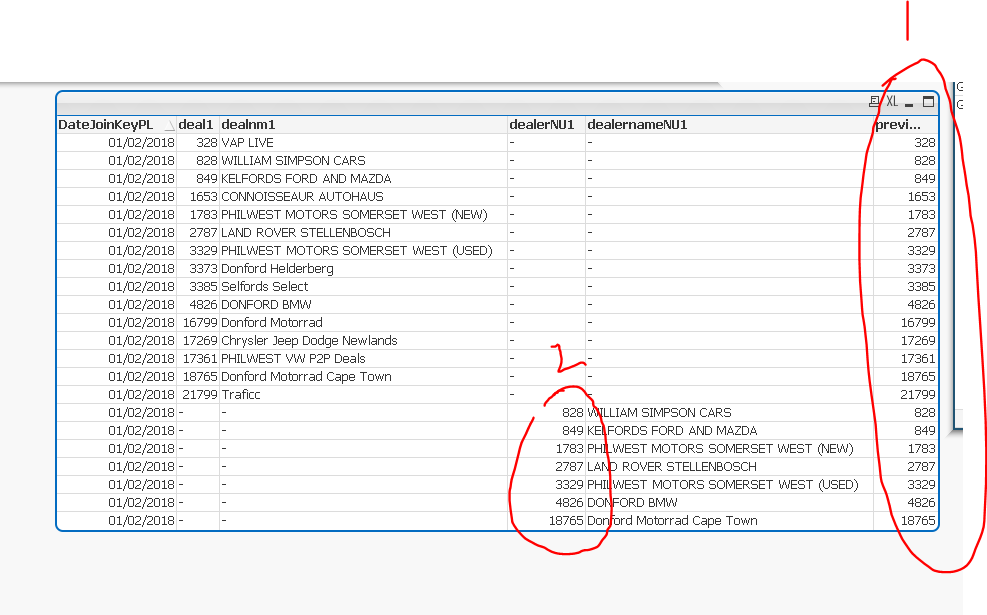This screenshot has width=987, height=615.
Task: Select 'CONNOISSEAUR AUTOHAUS' cell
Action: pos(302,196)
